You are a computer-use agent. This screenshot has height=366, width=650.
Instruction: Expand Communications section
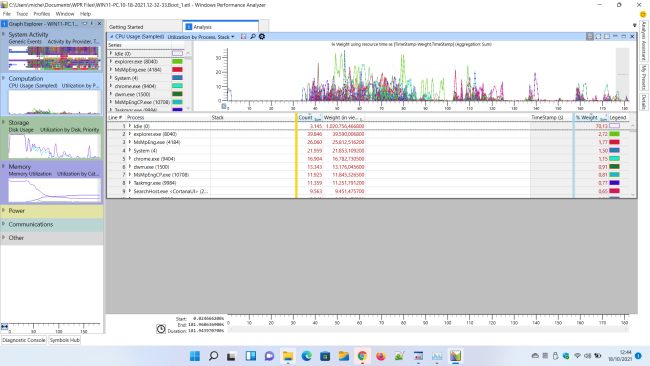coord(4,224)
